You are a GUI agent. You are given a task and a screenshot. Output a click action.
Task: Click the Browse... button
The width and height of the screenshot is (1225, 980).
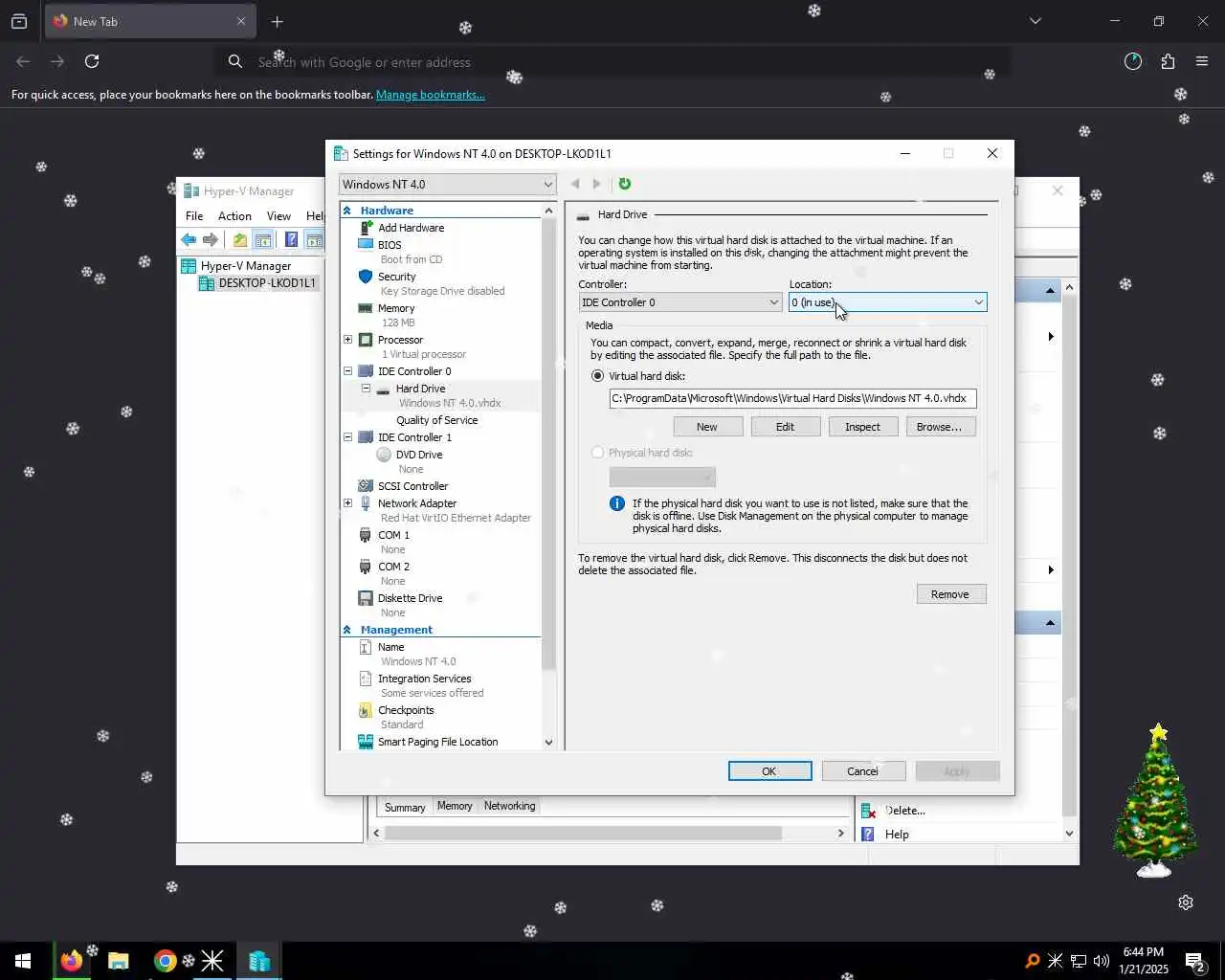[x=940, y=427]
